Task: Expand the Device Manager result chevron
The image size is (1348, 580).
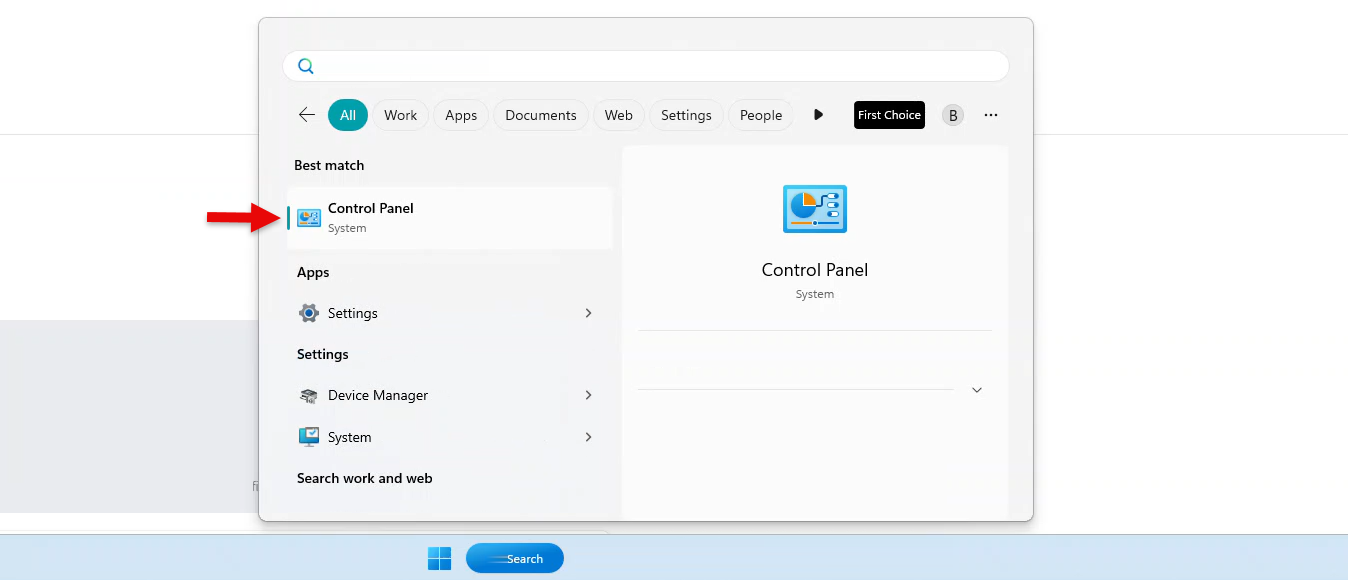Action: click(588, 395)
